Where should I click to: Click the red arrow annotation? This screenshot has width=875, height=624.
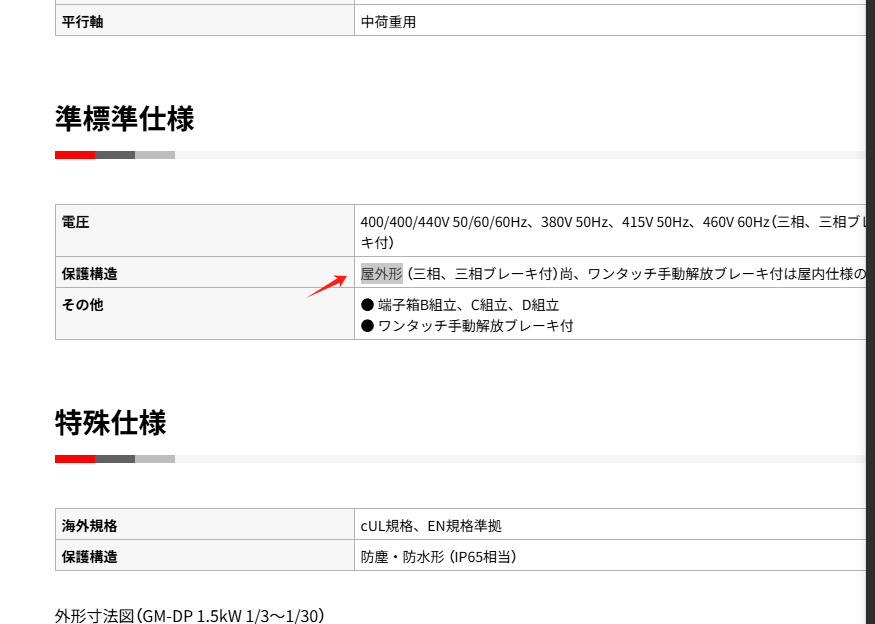326,286
